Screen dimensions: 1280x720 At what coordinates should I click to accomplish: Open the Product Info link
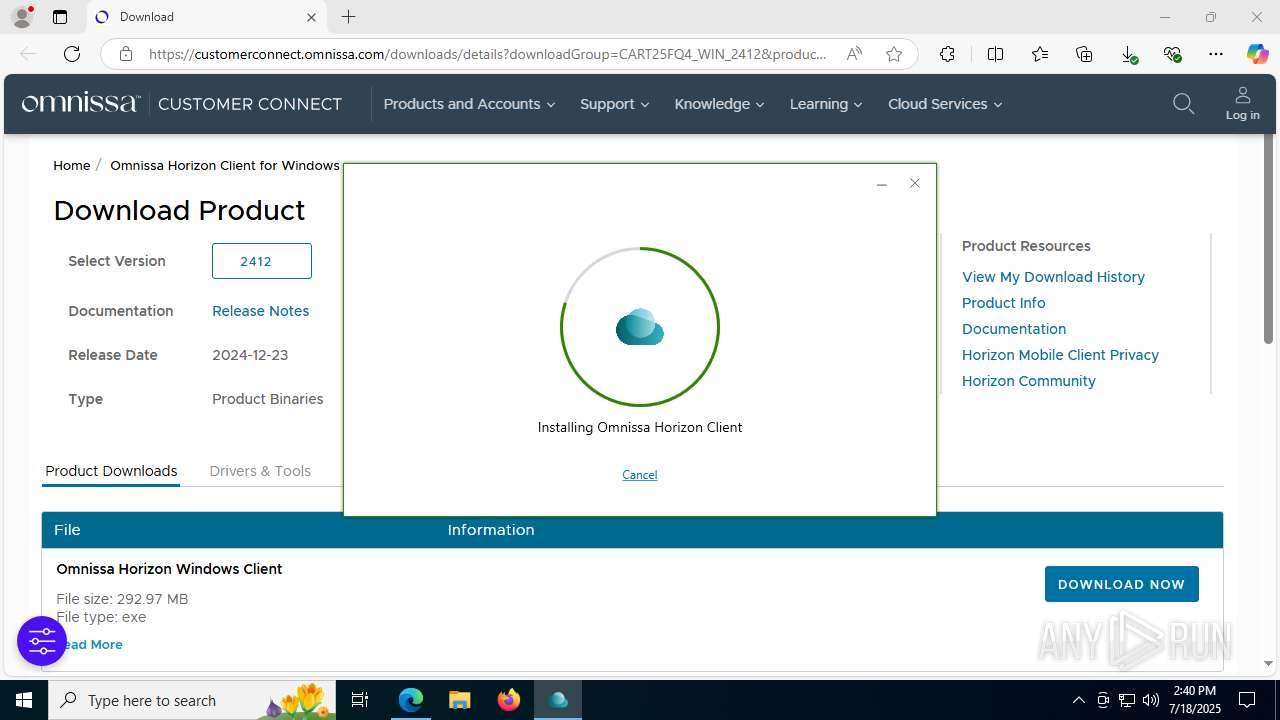1003,303
